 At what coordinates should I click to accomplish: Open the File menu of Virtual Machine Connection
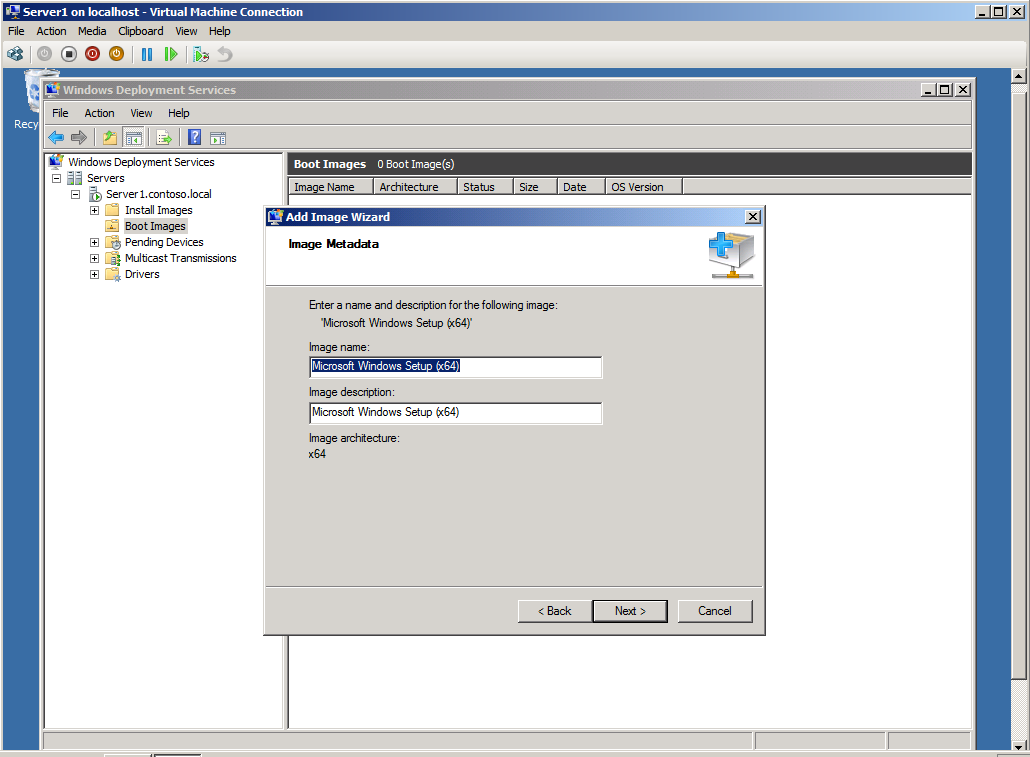[x=16, y=31]
